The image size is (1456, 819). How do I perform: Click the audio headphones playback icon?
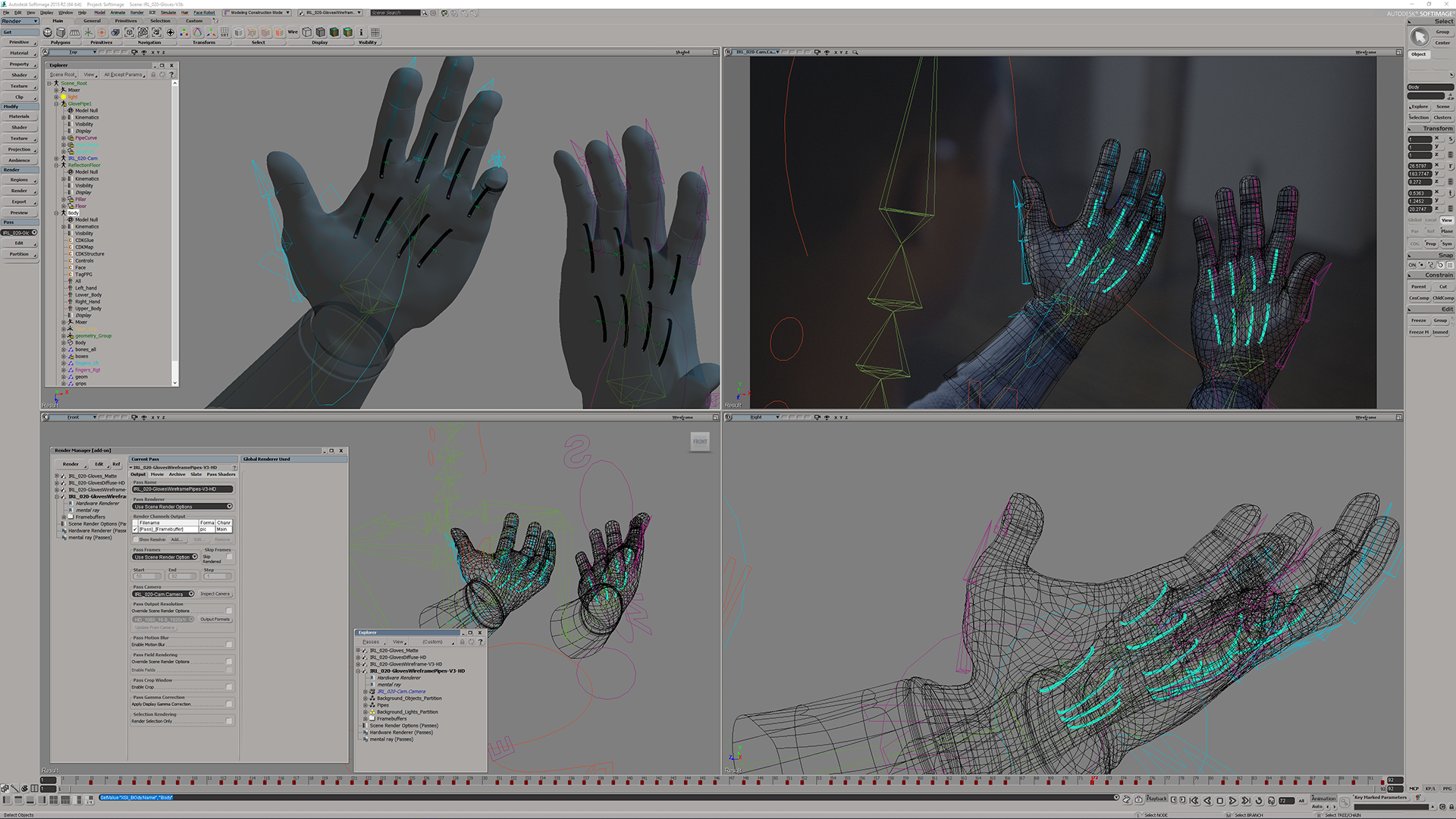coord(1272,801)
